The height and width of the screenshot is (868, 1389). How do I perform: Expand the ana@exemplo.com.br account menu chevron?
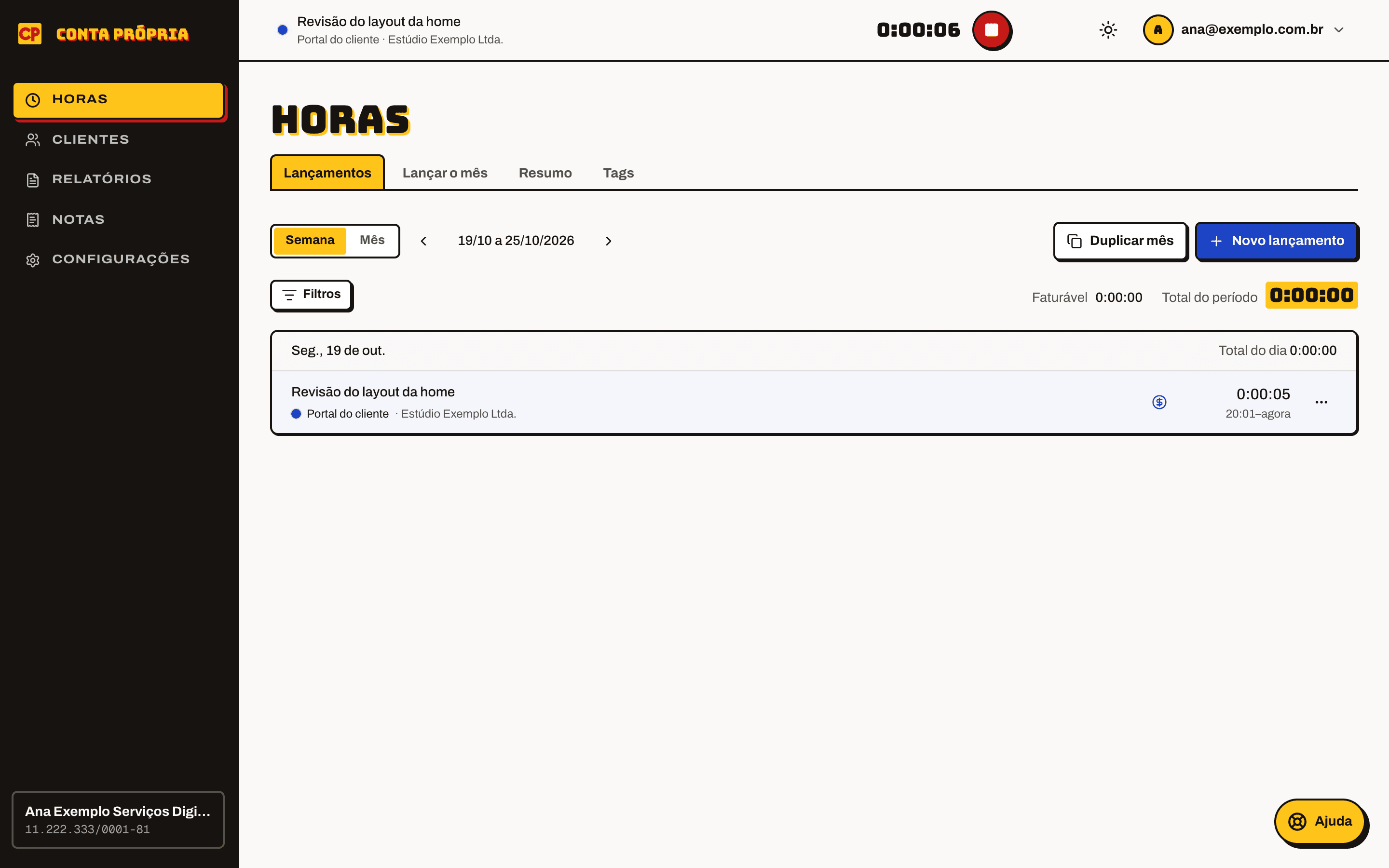[1338, 30]
